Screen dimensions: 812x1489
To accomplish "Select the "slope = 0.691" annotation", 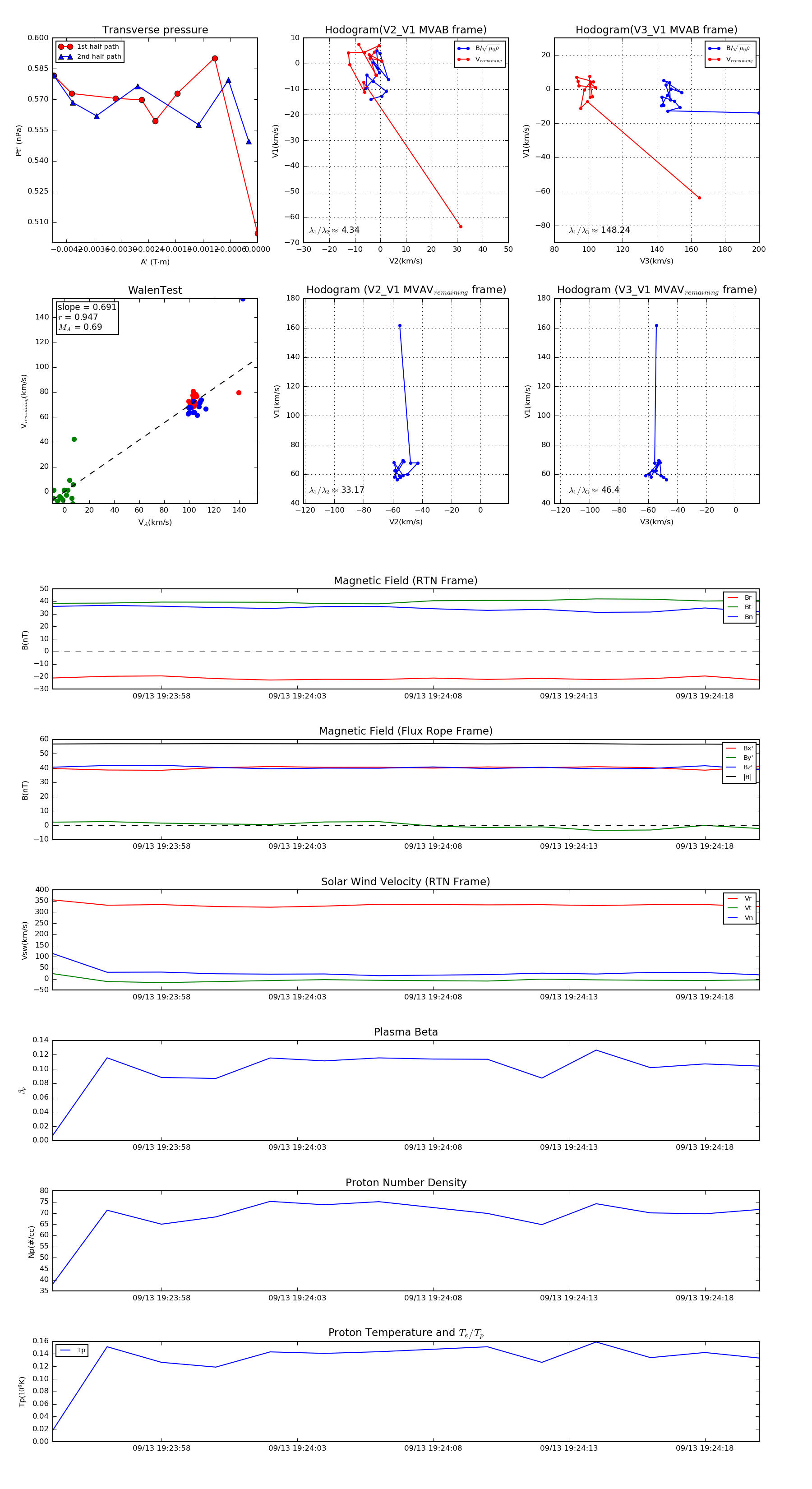I will pyautogui.click(x=87, y=307).
